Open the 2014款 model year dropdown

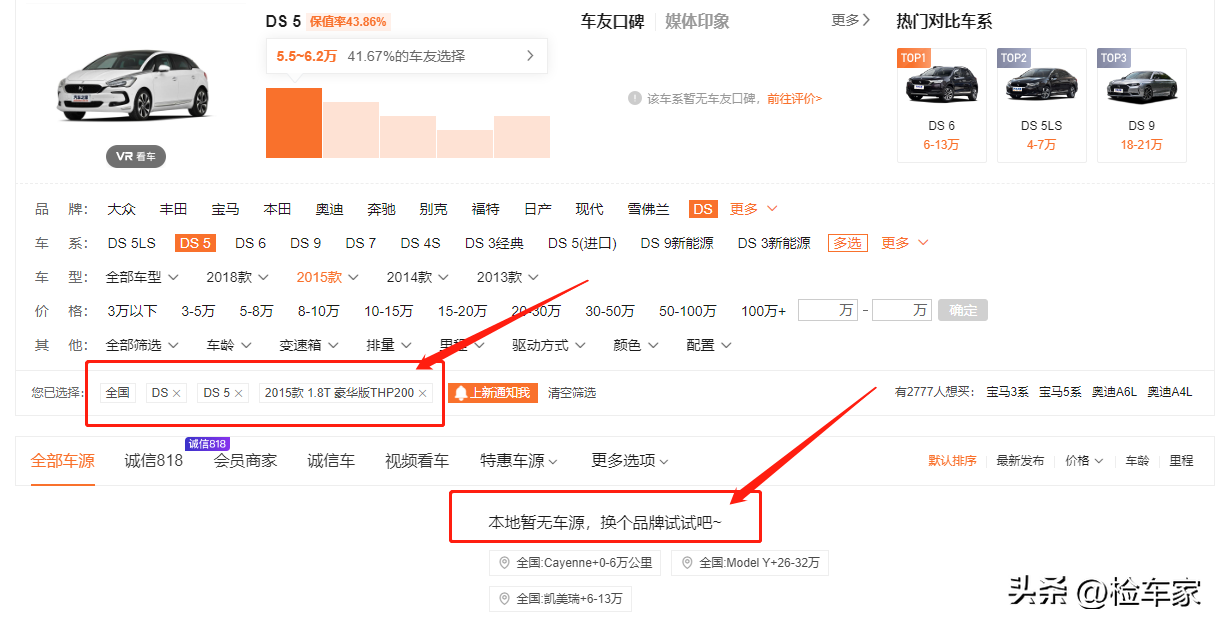417,277
